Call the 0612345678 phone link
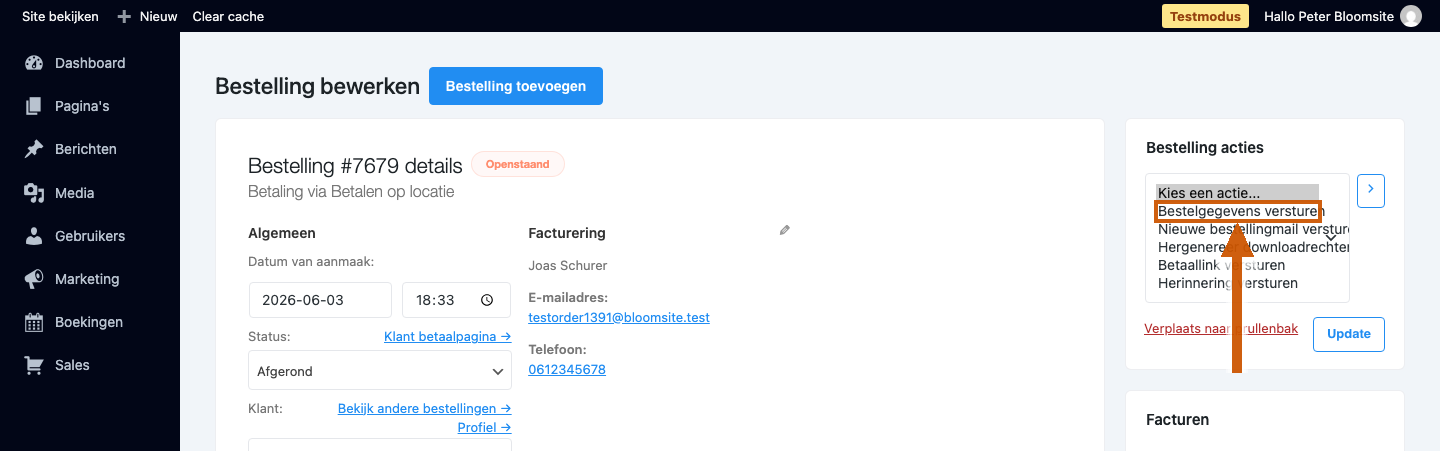Image resolution: width=1440 pixels, height=451 pixels. click(567, 369)
